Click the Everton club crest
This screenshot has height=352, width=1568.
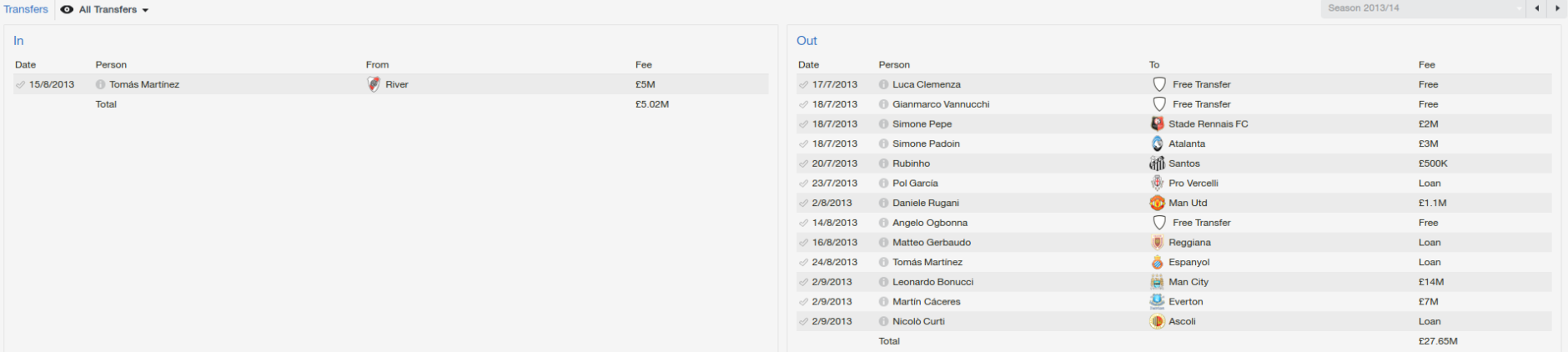point(1157,302)
